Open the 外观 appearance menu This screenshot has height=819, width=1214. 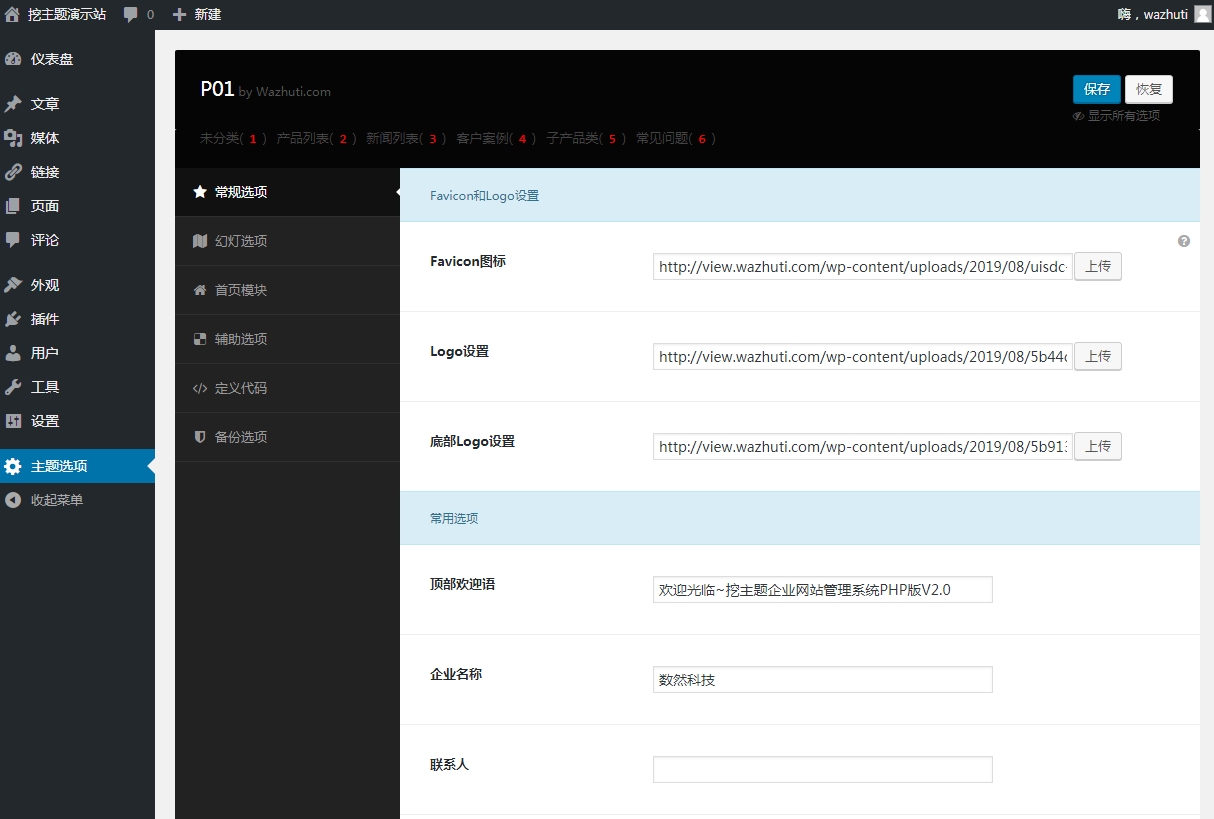45,285
